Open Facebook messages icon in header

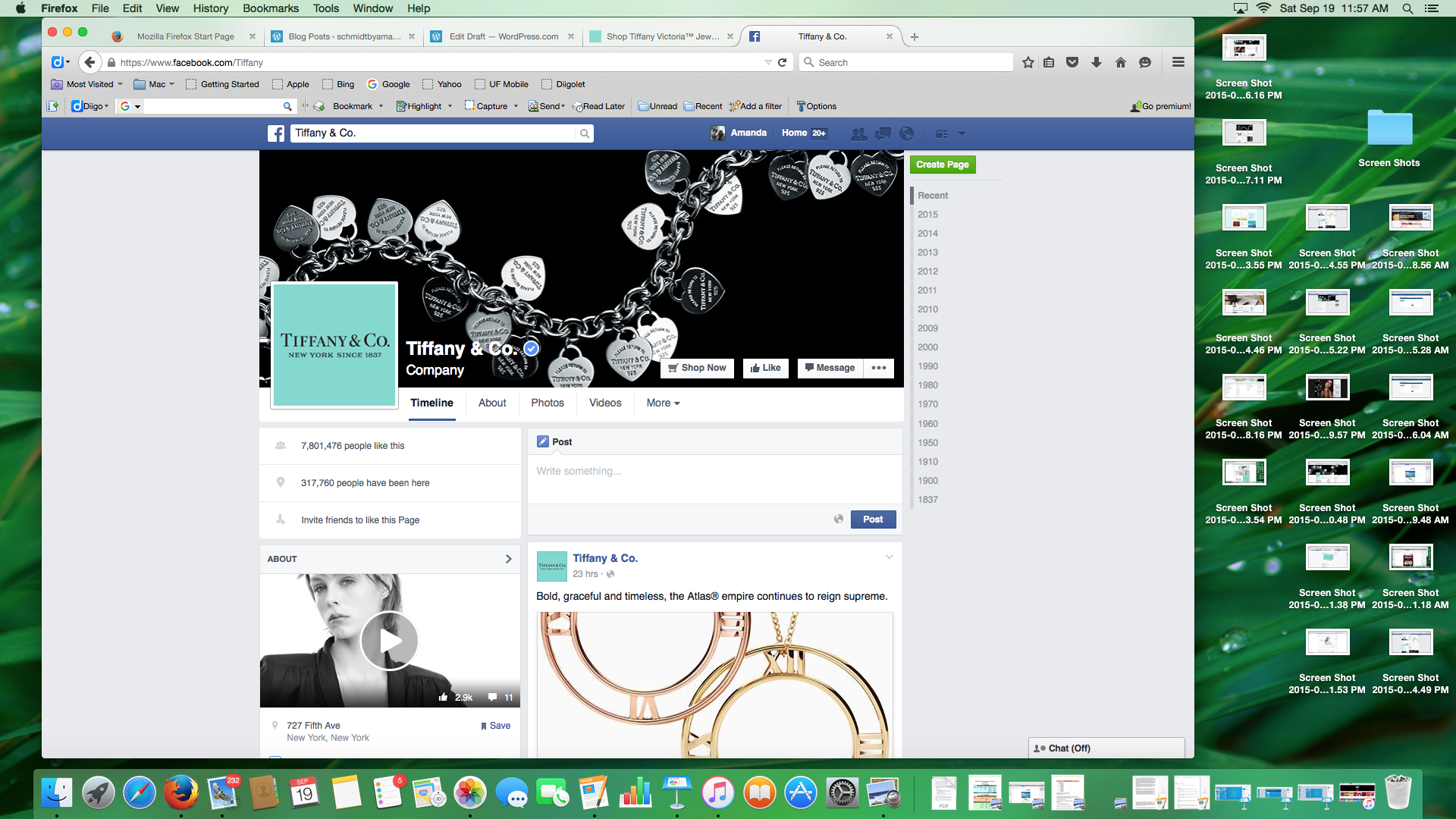883,133
